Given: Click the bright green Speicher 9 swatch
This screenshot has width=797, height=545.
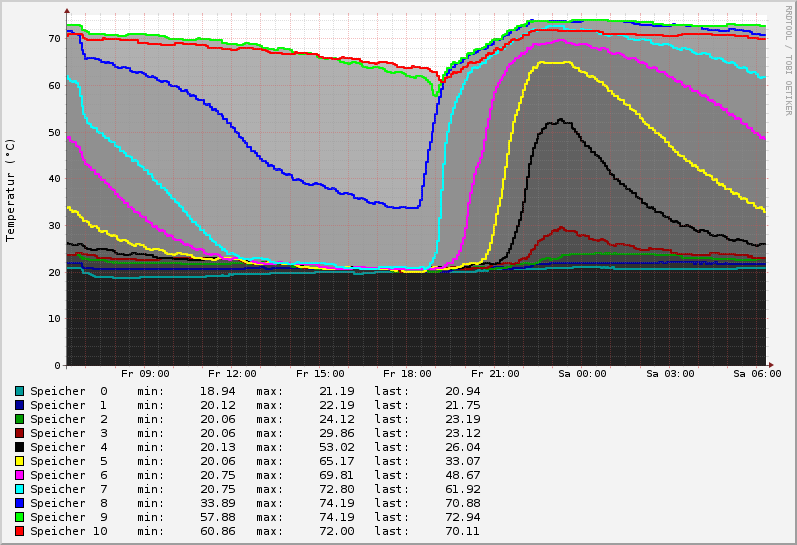Looking at the screenshot, I should [19, 517].
